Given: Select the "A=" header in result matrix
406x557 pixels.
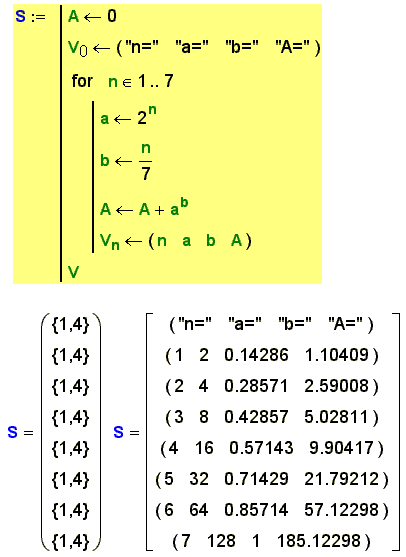Looking at the screenshot, I should (x=346, y=324).
